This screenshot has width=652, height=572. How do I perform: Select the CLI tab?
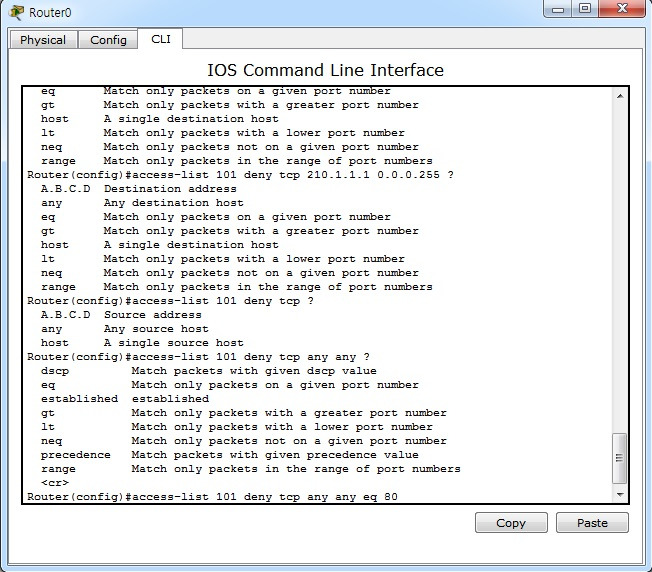(161, 39)
